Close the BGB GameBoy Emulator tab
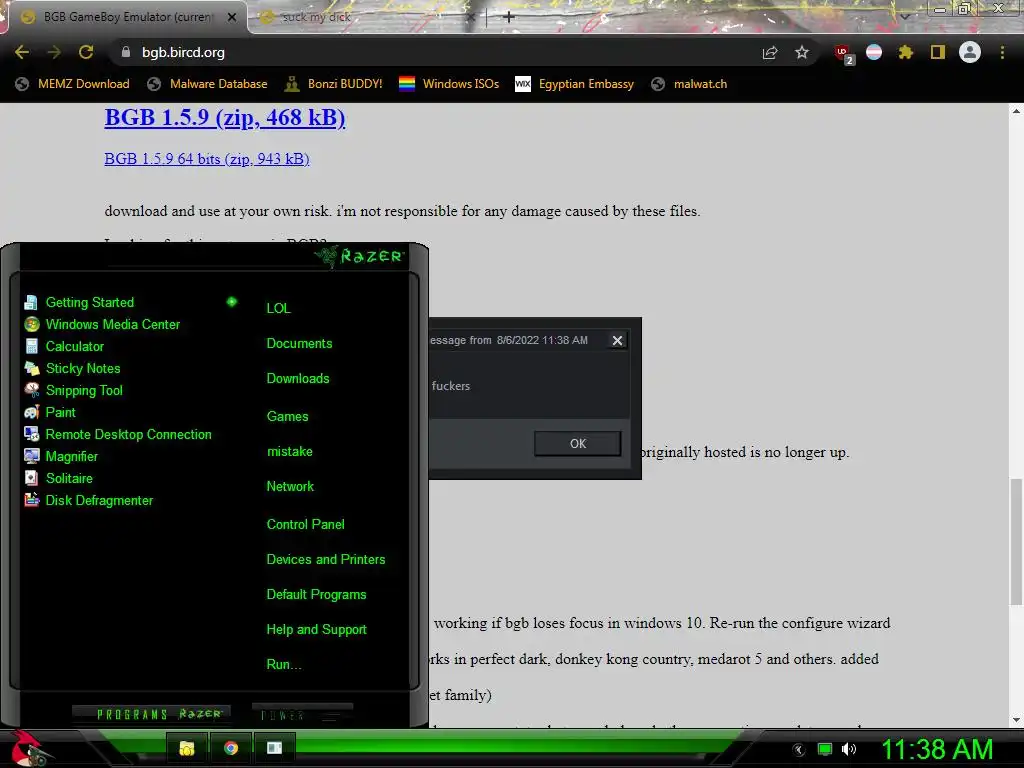1024x768 pixels. tap(232, 18)
